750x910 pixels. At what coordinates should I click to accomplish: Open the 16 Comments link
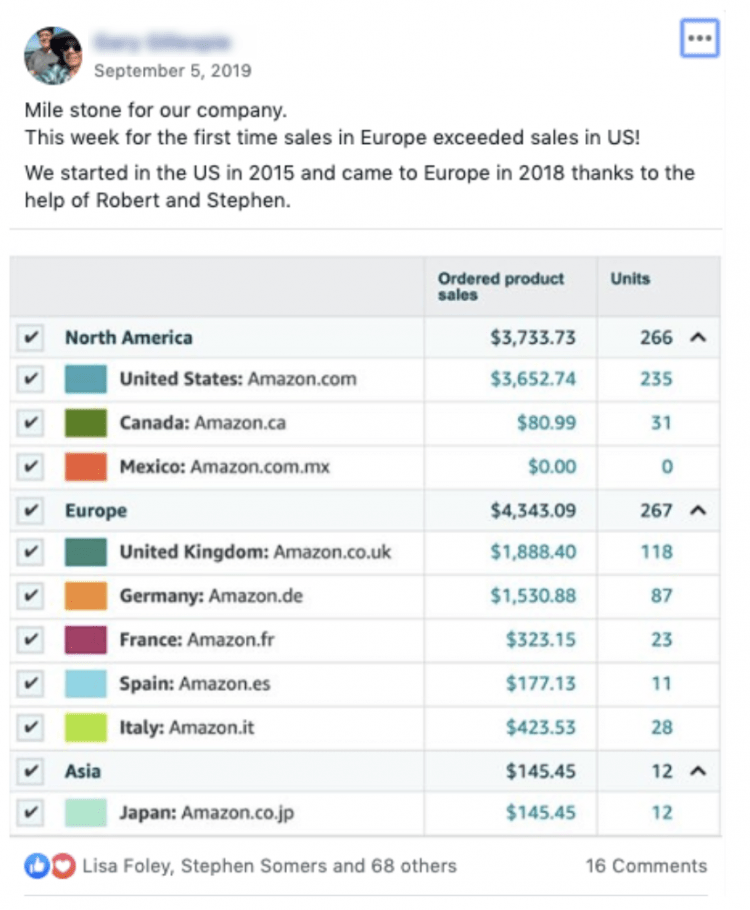pyautogui.click(x=646, y=866)
